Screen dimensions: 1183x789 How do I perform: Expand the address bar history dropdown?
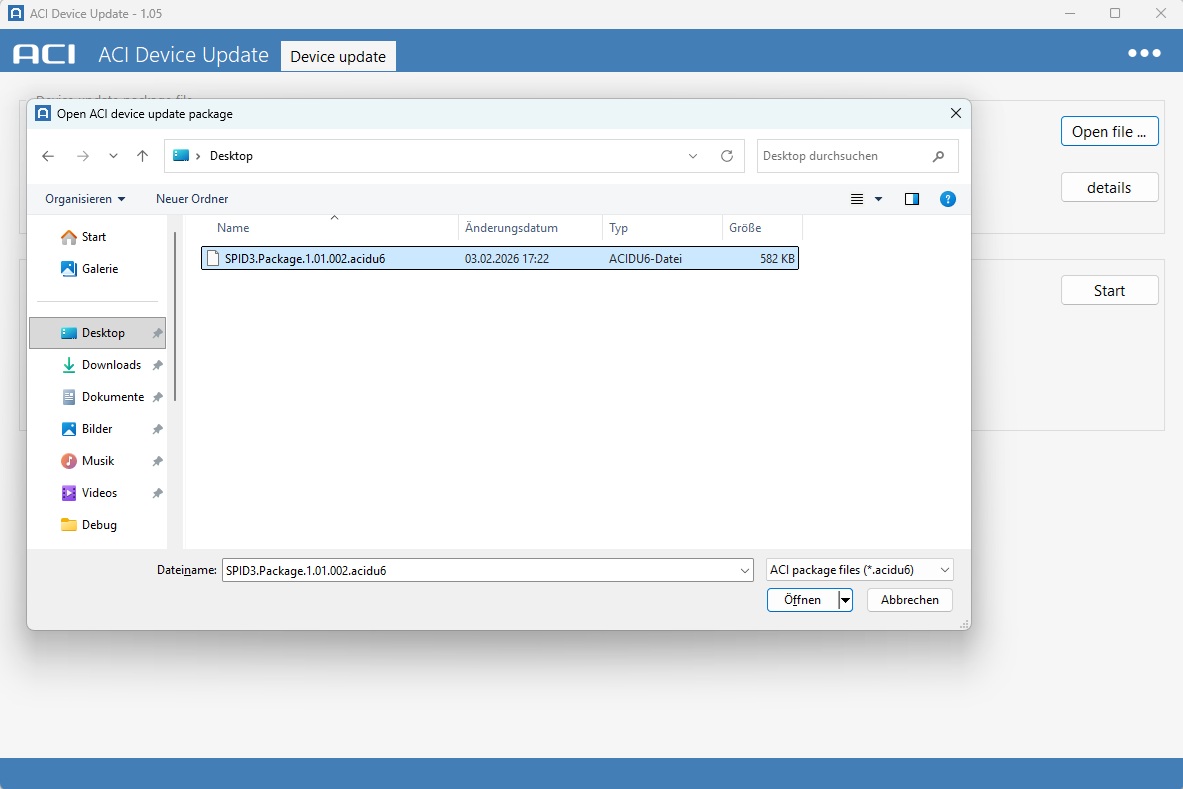pyautogui.click(x=694, y=156)
